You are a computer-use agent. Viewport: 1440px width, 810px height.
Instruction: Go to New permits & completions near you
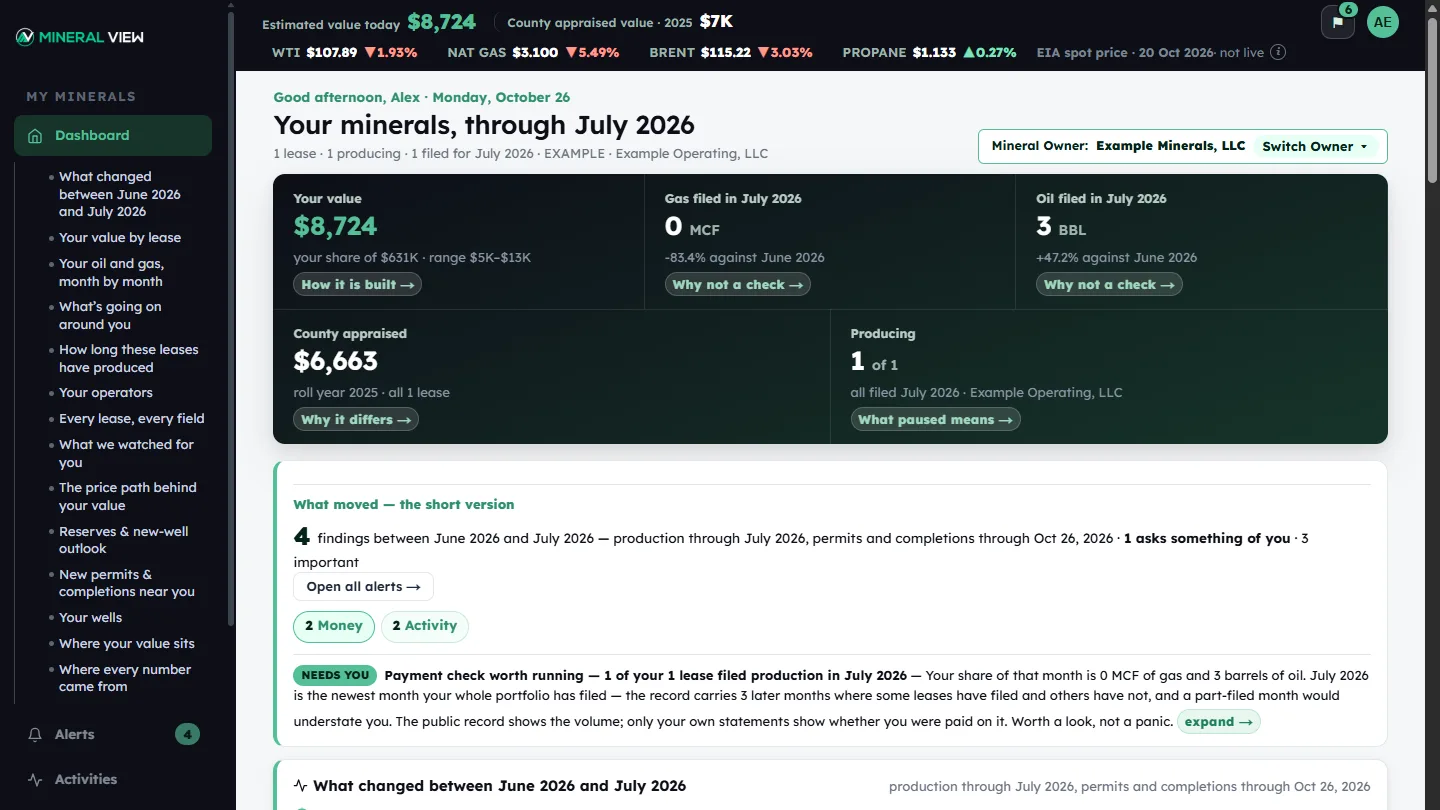[x=127, y=583]
